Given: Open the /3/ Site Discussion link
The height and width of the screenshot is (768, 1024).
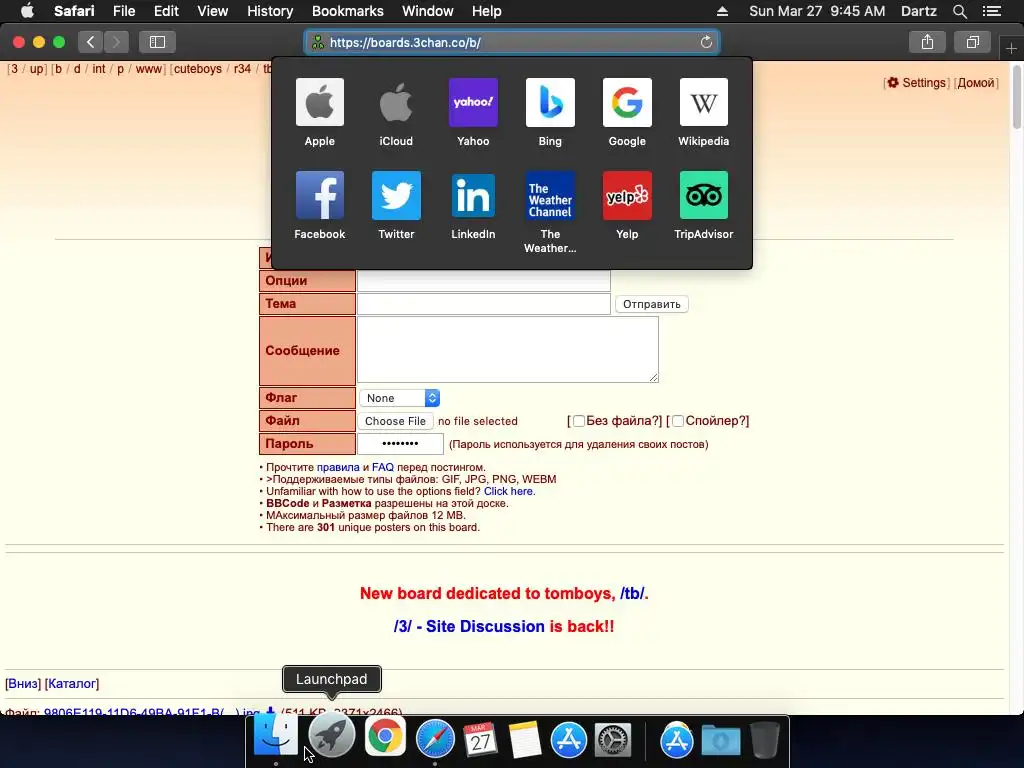Looking at the screenshot, I should [468, 626].
